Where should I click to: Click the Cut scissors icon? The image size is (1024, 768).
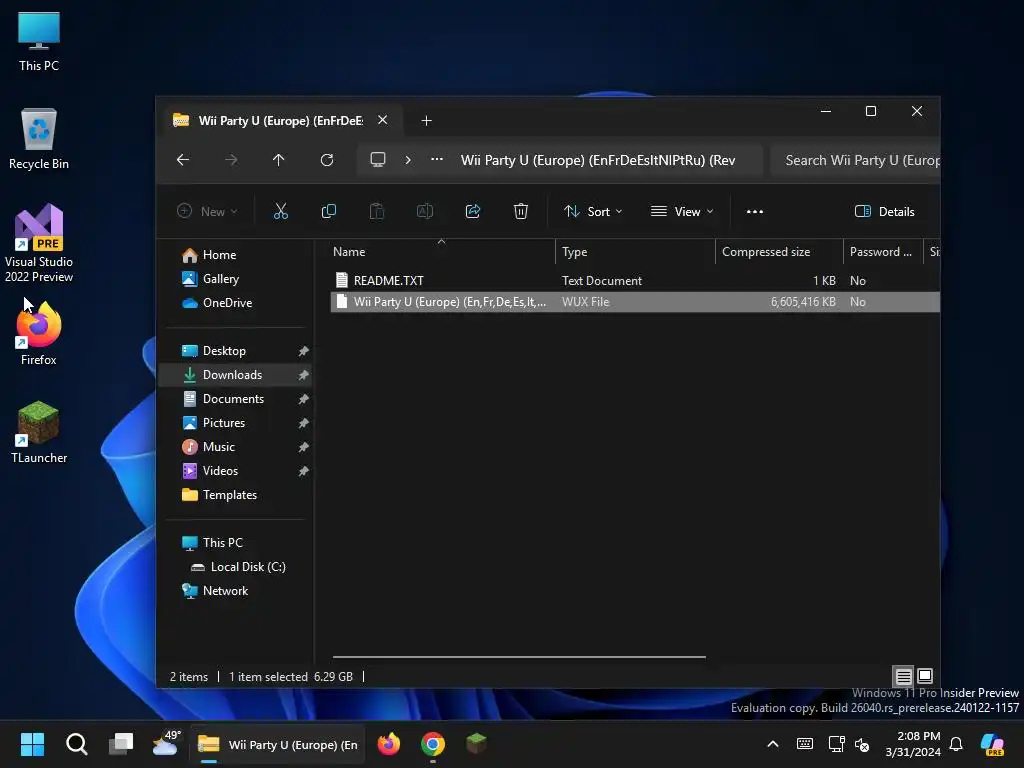tap(281, 211)
